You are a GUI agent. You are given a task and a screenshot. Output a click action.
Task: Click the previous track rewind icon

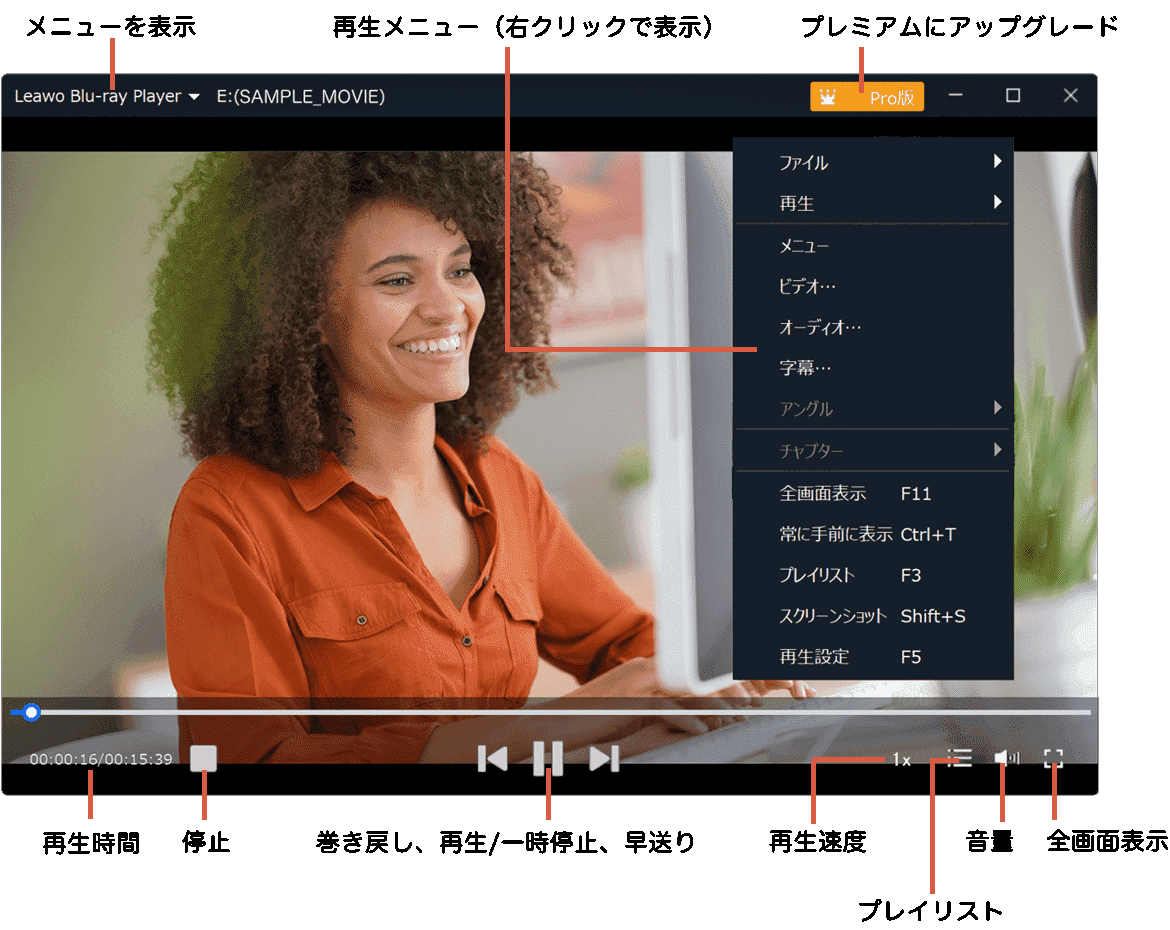pyautogui.click(x=492, y=759)
